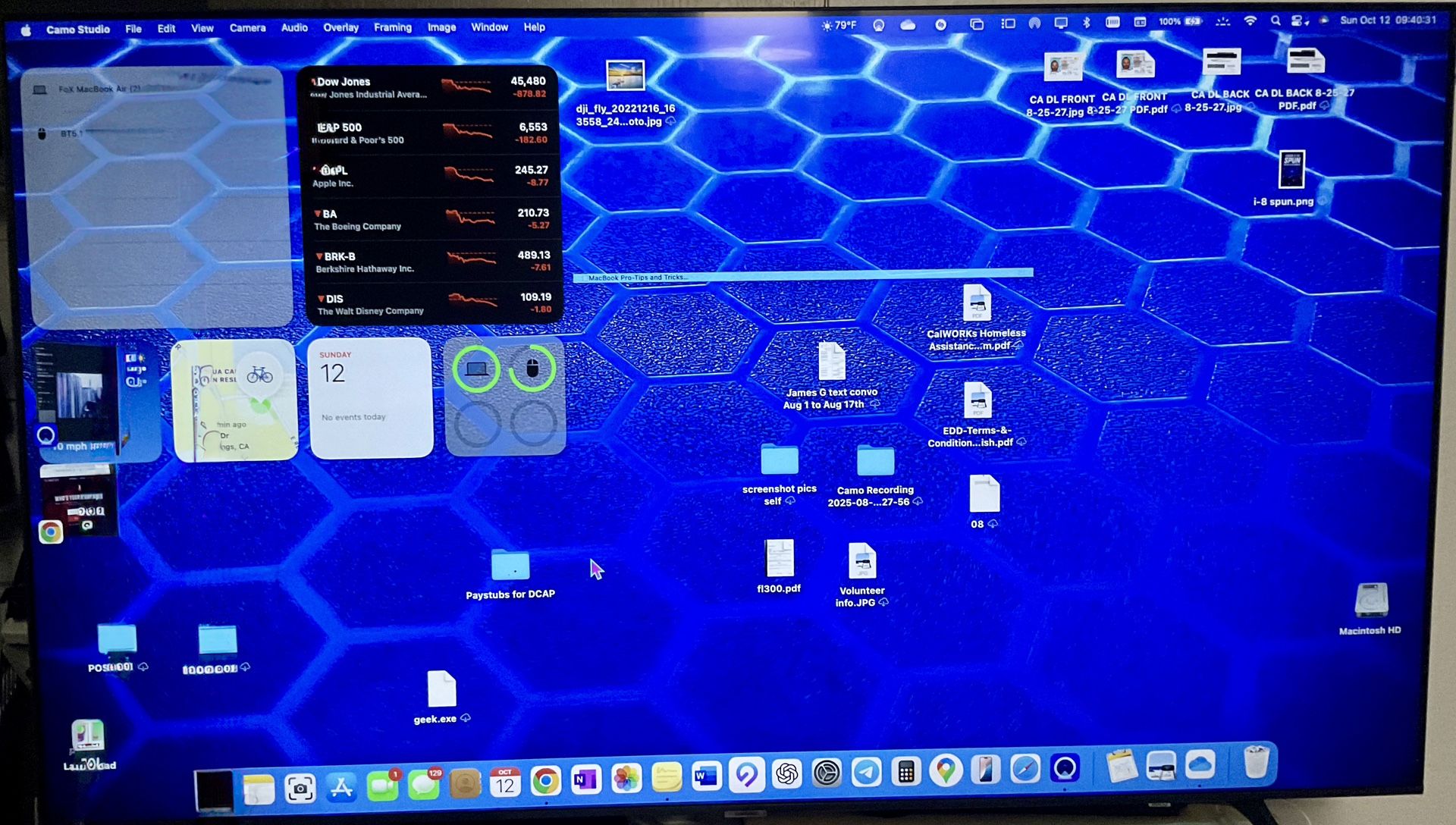1456x825 pixels.
Task: Open Spotlight search magnifier icon
Action: 1276,21
